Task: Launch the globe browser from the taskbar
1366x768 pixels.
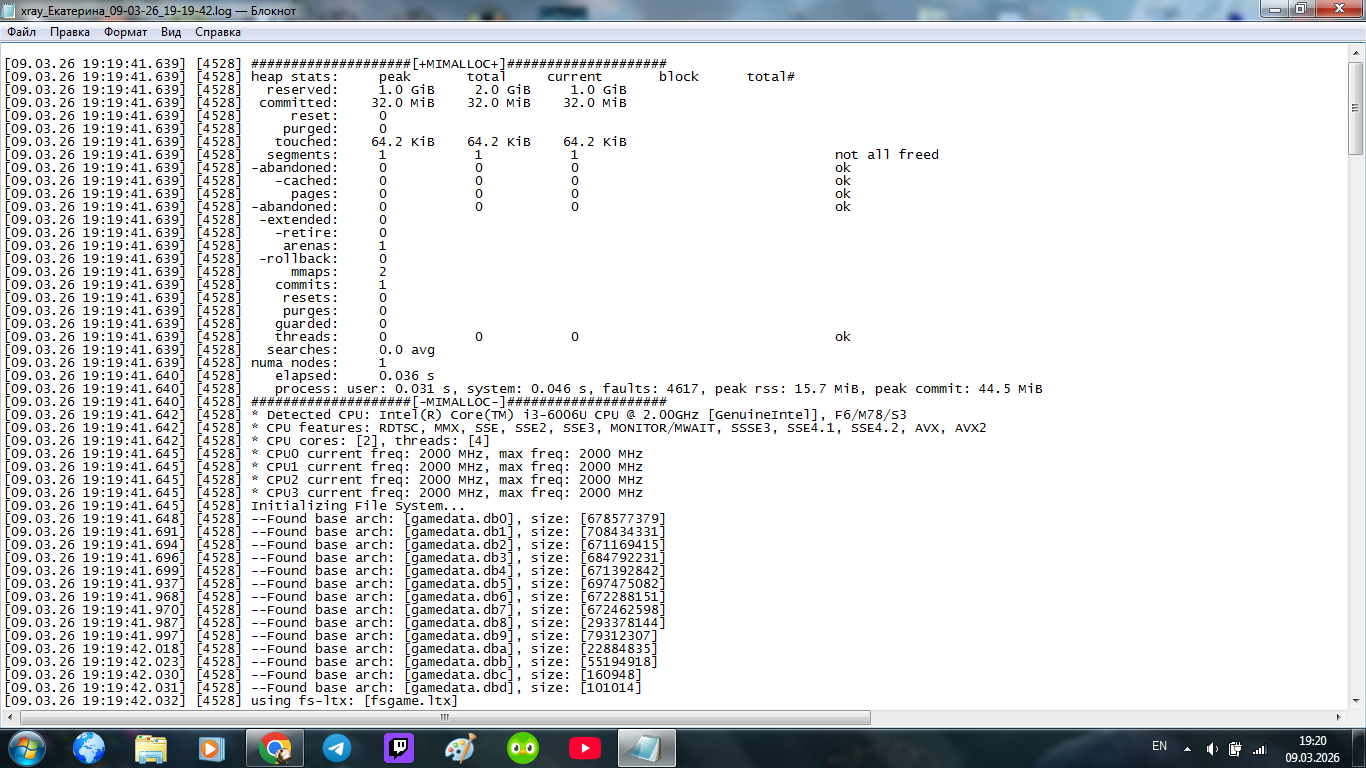Action: 89,748
